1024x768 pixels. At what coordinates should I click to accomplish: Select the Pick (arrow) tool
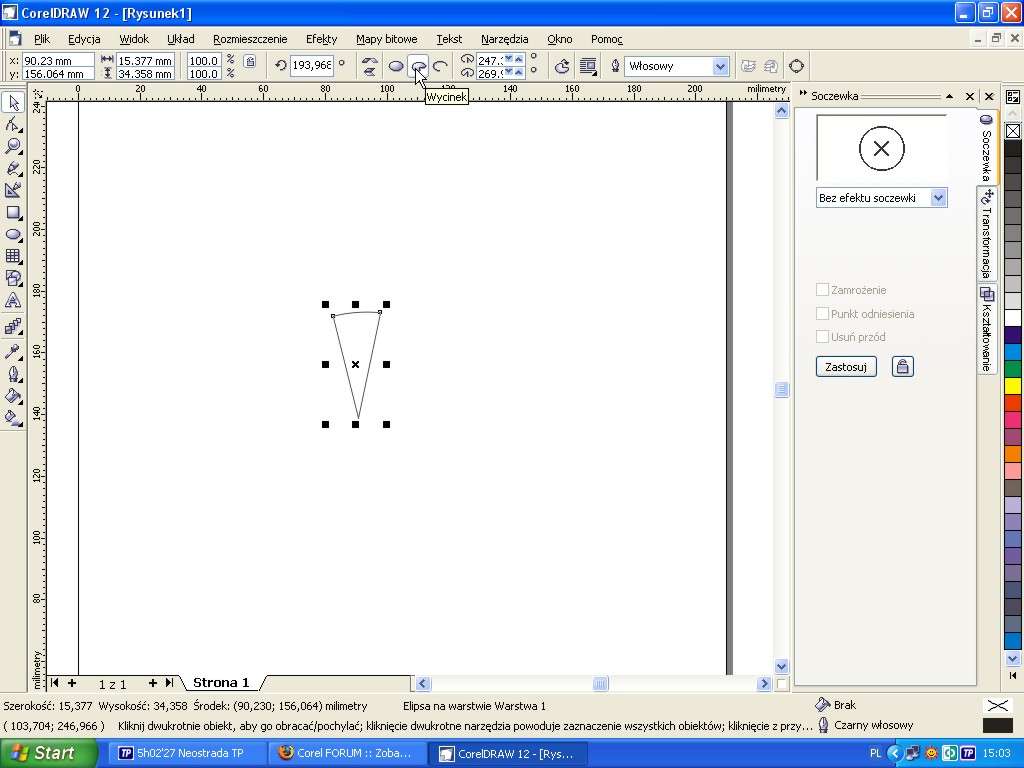13,103
